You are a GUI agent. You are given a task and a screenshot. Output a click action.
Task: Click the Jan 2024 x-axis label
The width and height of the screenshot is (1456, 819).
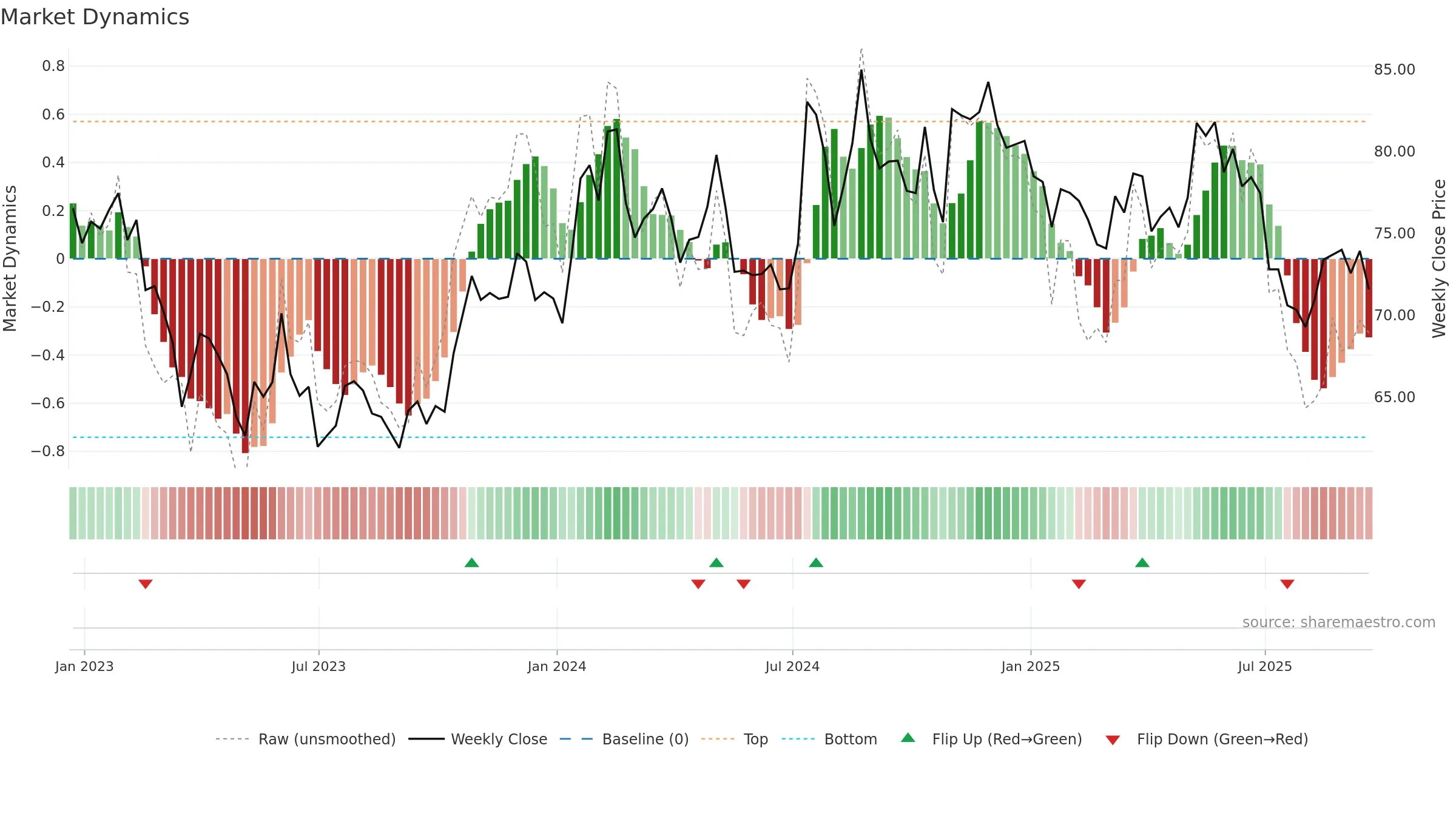tap(557, 666)
